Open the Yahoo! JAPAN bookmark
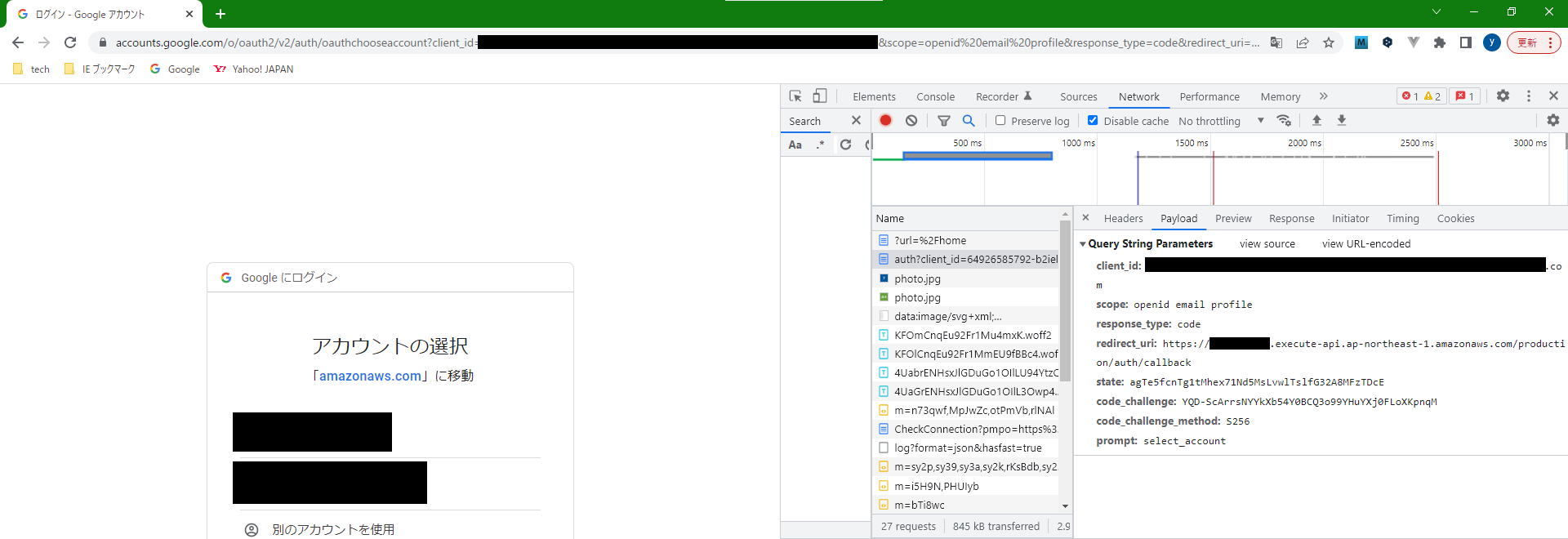 click(x=253, y=69)
